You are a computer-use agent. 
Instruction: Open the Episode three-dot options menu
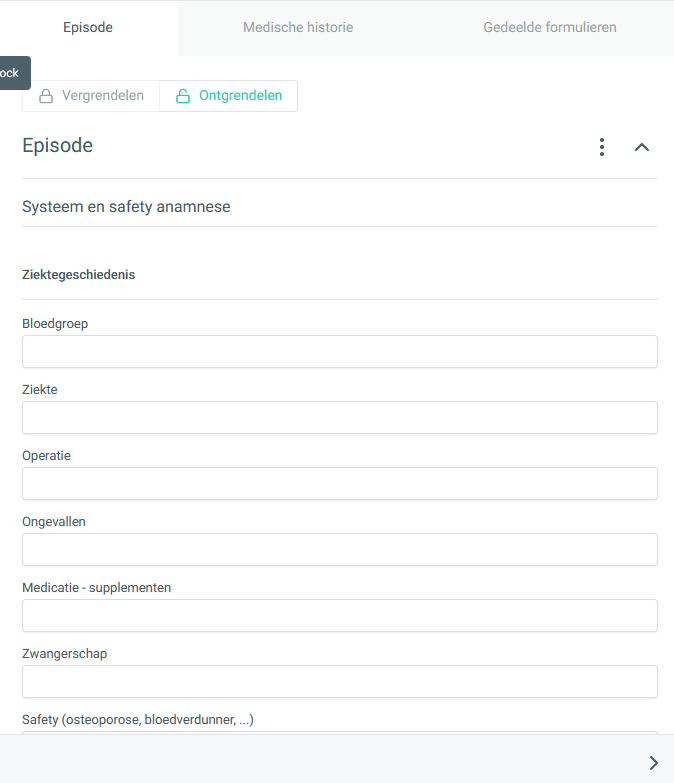pyautogui.click(x=602, y=147)
